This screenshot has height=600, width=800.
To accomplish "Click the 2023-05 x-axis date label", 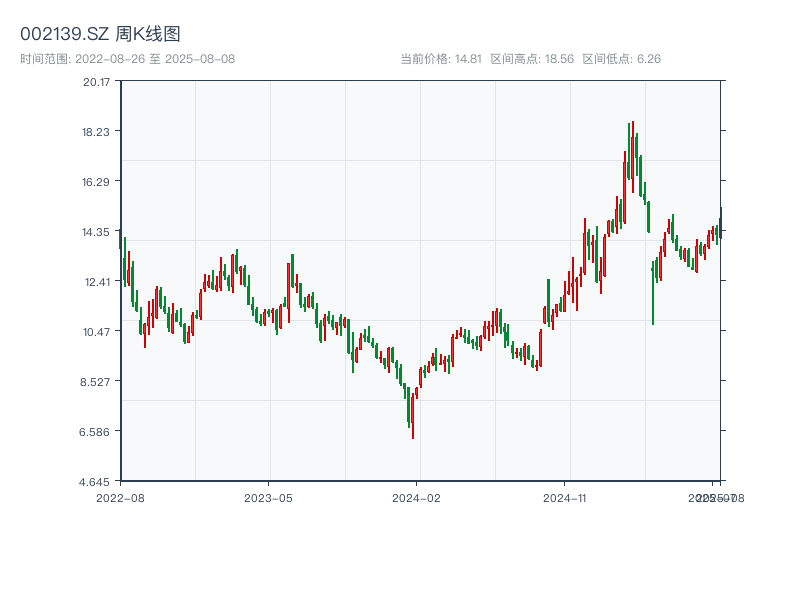I will pyautogui.click(x=268, y=497).
